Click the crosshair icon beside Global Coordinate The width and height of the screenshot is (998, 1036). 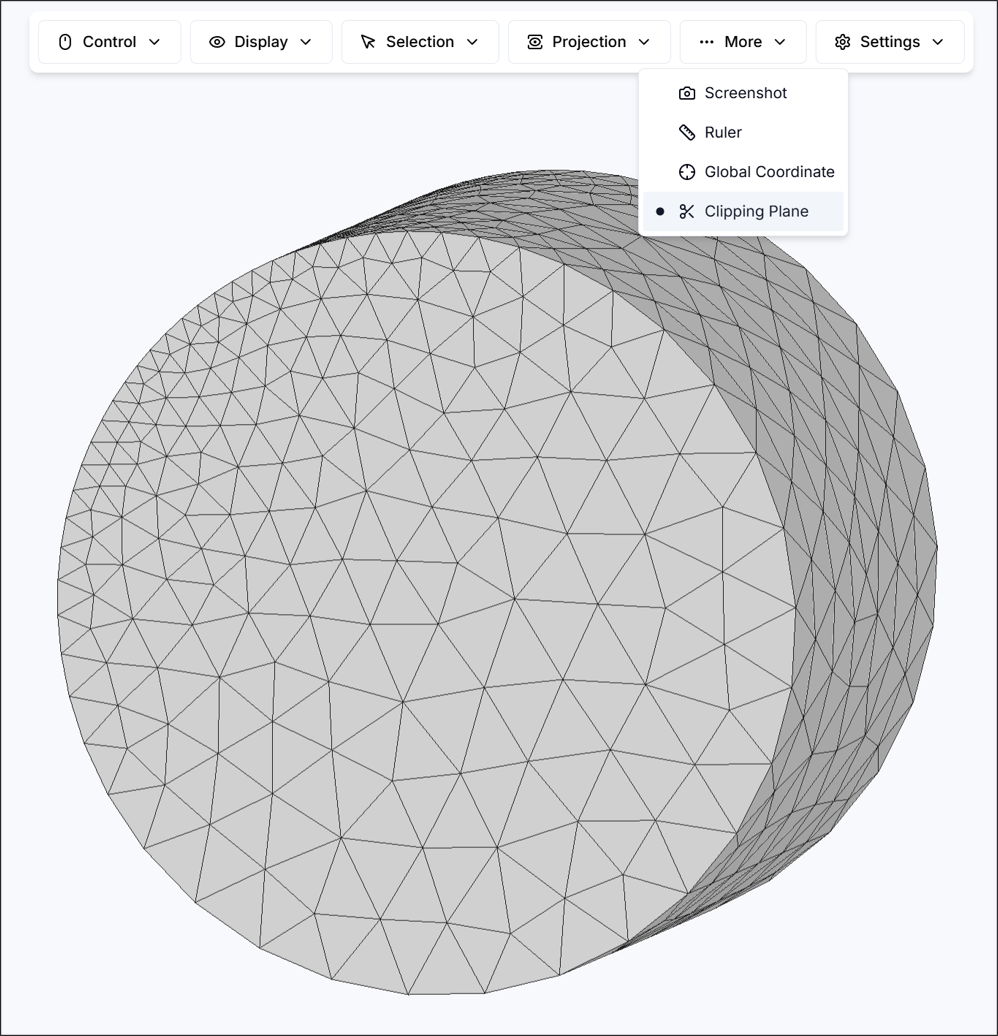(x=687, y=171)
